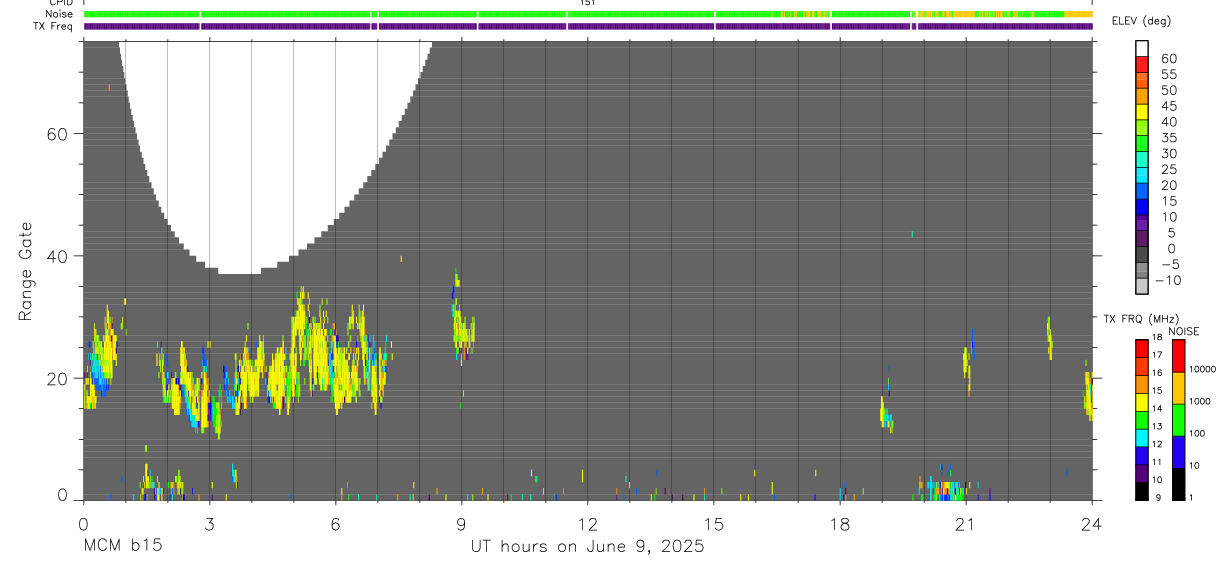Click the 'UT hours on June 9, 2025' axis title
Screen dimensions: 1228x567
[x=588, y=547]
